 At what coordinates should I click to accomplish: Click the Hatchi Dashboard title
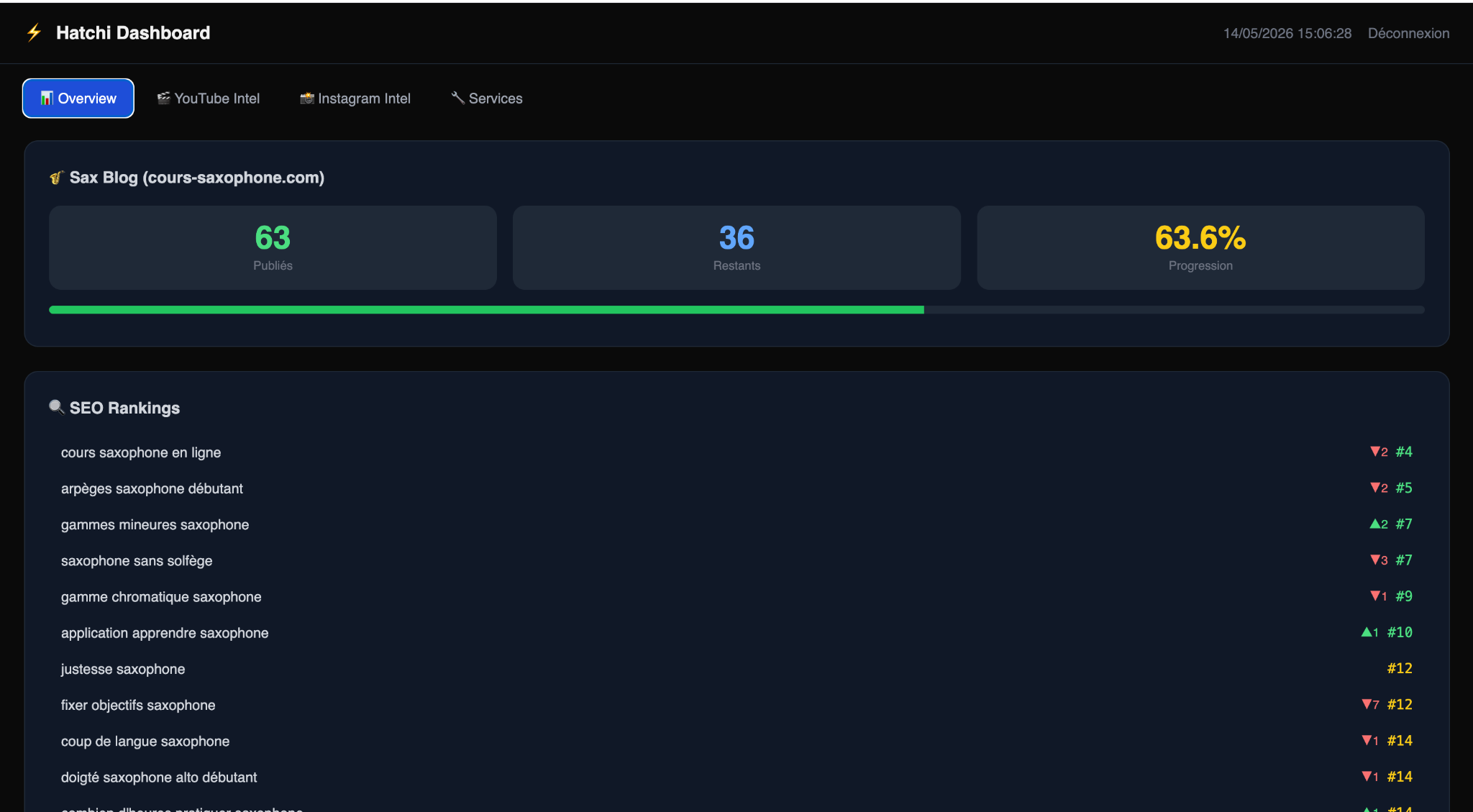tap(133, 33)
